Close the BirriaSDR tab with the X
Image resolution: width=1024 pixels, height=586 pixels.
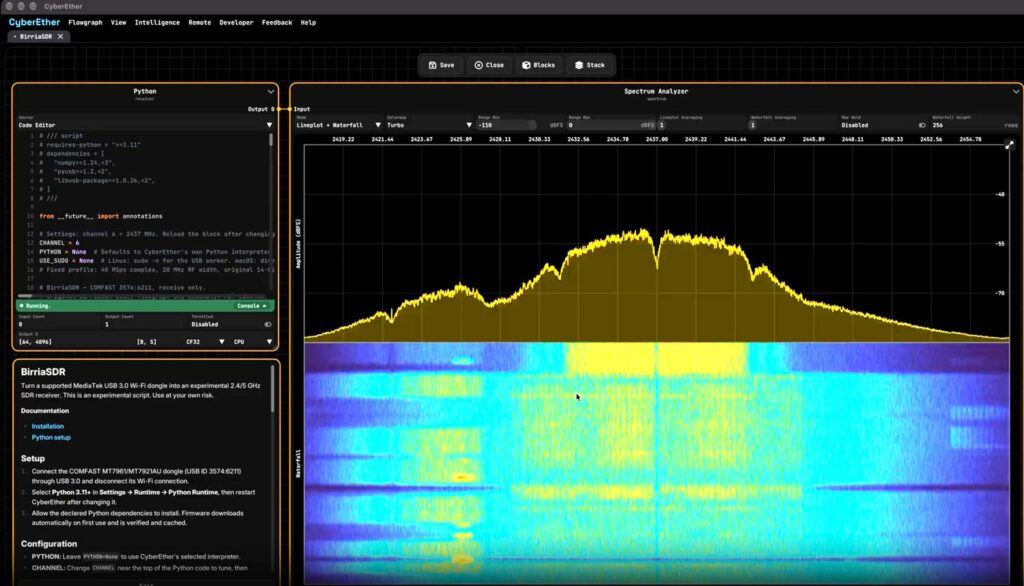click(60, 37)
